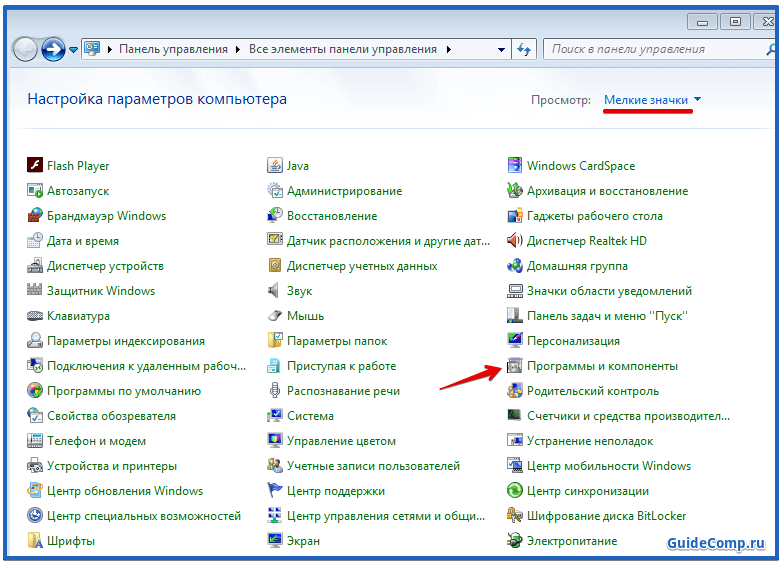Click the Java coffee cup icon
The width and height of the screenshot is (784, 564).
[x=274, y=165]
